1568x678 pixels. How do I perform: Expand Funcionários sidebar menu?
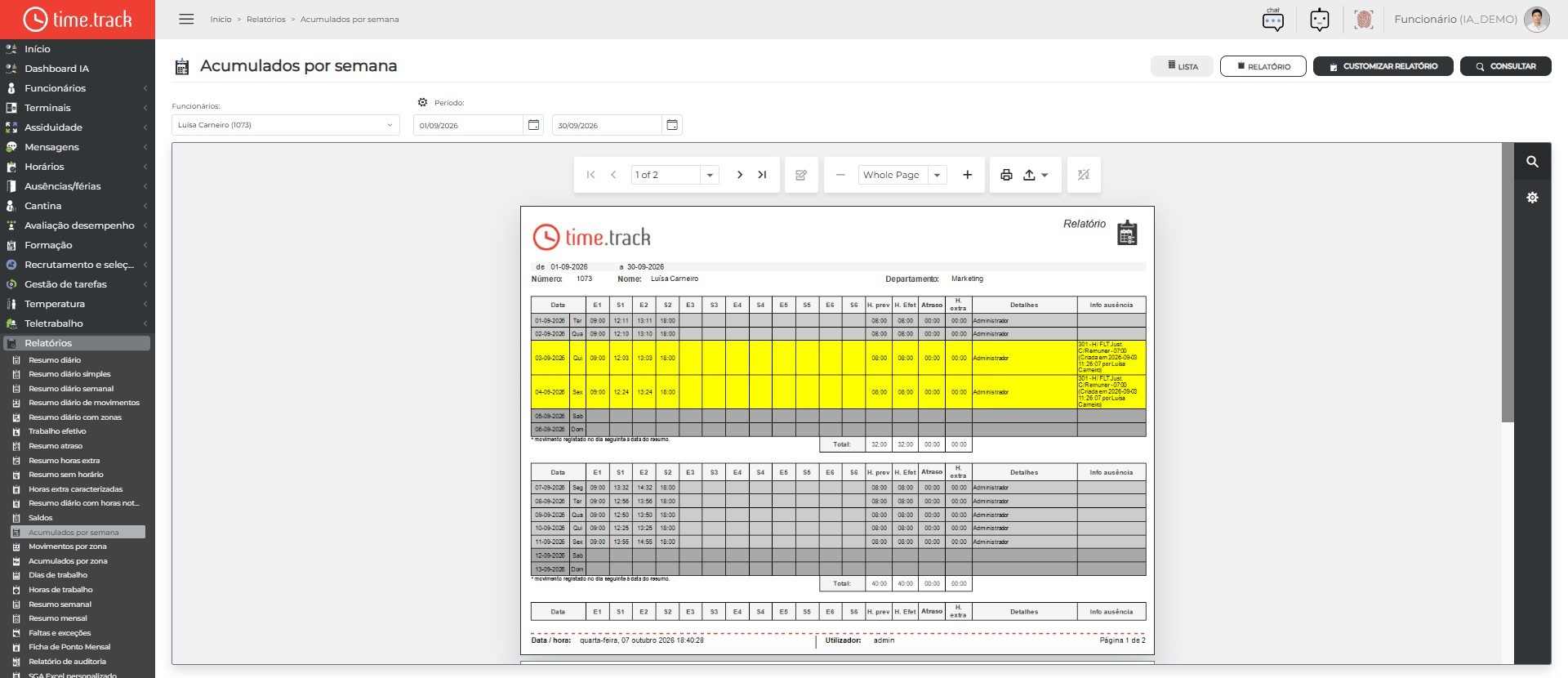[x=77, y=88]
